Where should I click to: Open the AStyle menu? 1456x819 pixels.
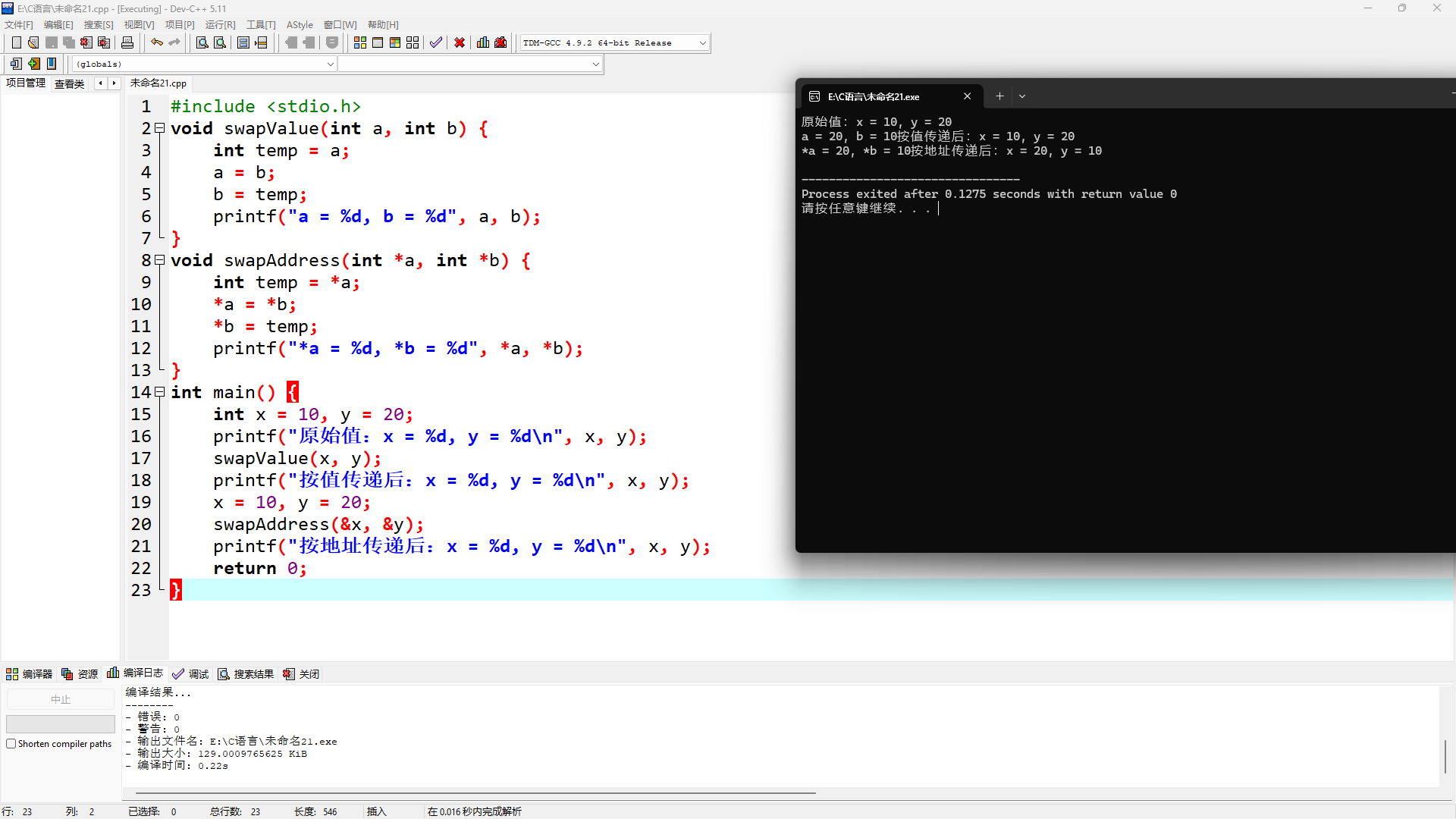(x=299, y=25)
